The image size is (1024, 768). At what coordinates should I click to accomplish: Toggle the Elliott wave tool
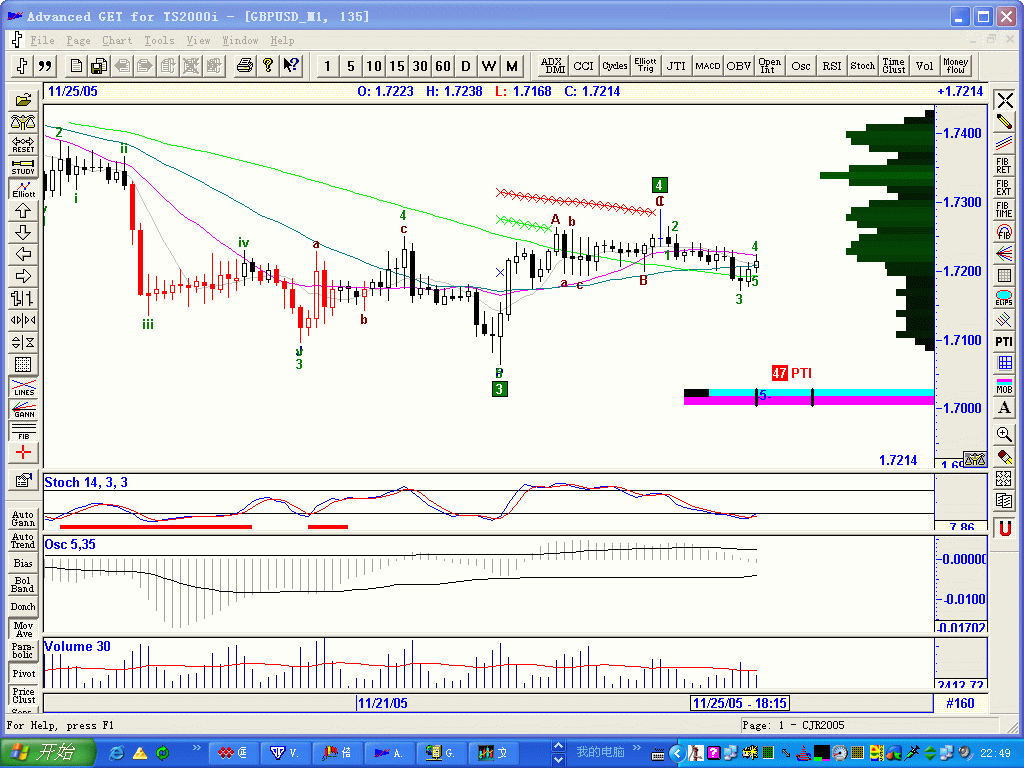tap(23, 189)
